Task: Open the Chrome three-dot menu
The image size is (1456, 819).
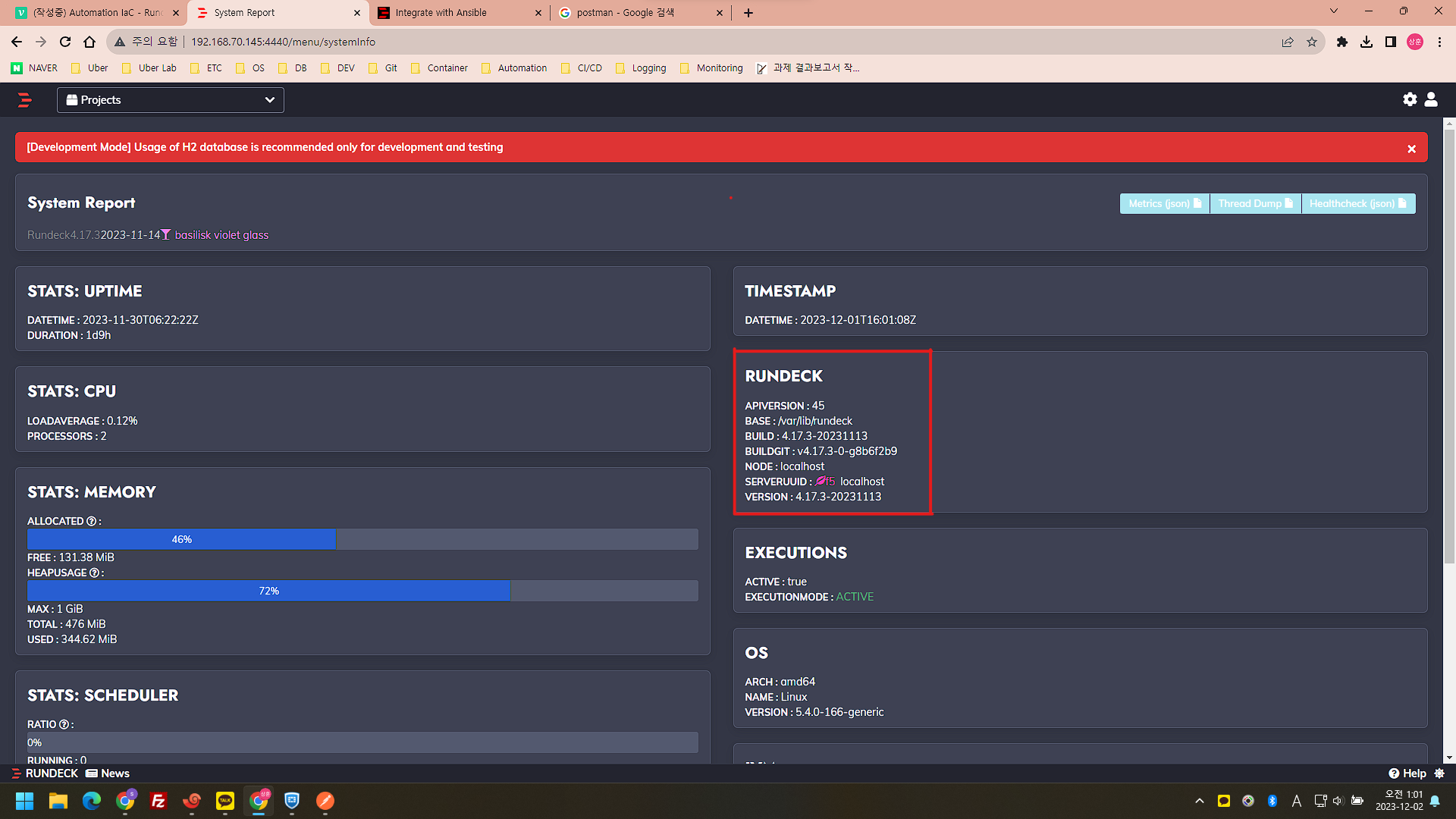Action: pos(1439,42)
